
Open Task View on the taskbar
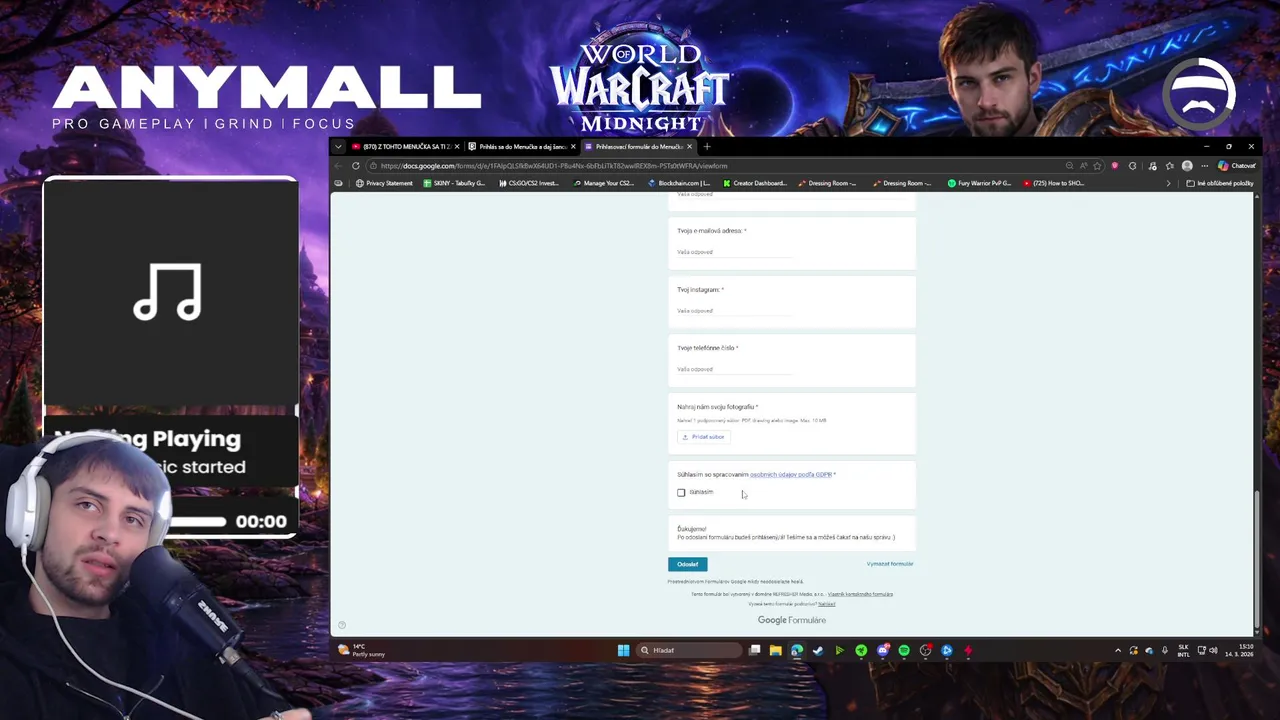[755, 650]
